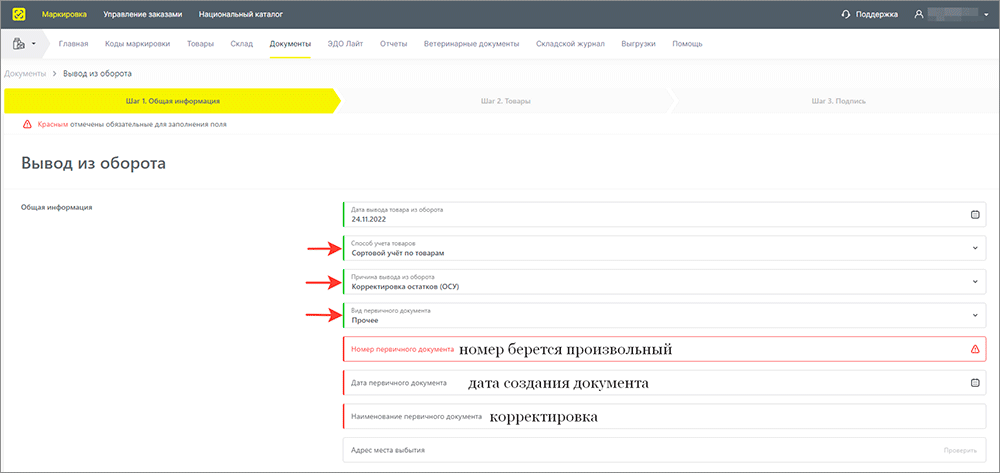Click the Общая информация section label
The image size is (1000, 473).
tap(57, 207)
